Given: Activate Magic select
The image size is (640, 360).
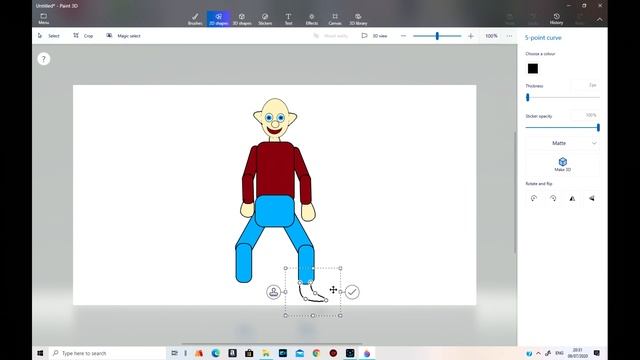Looking at the screenshot, I should point(123,36).
